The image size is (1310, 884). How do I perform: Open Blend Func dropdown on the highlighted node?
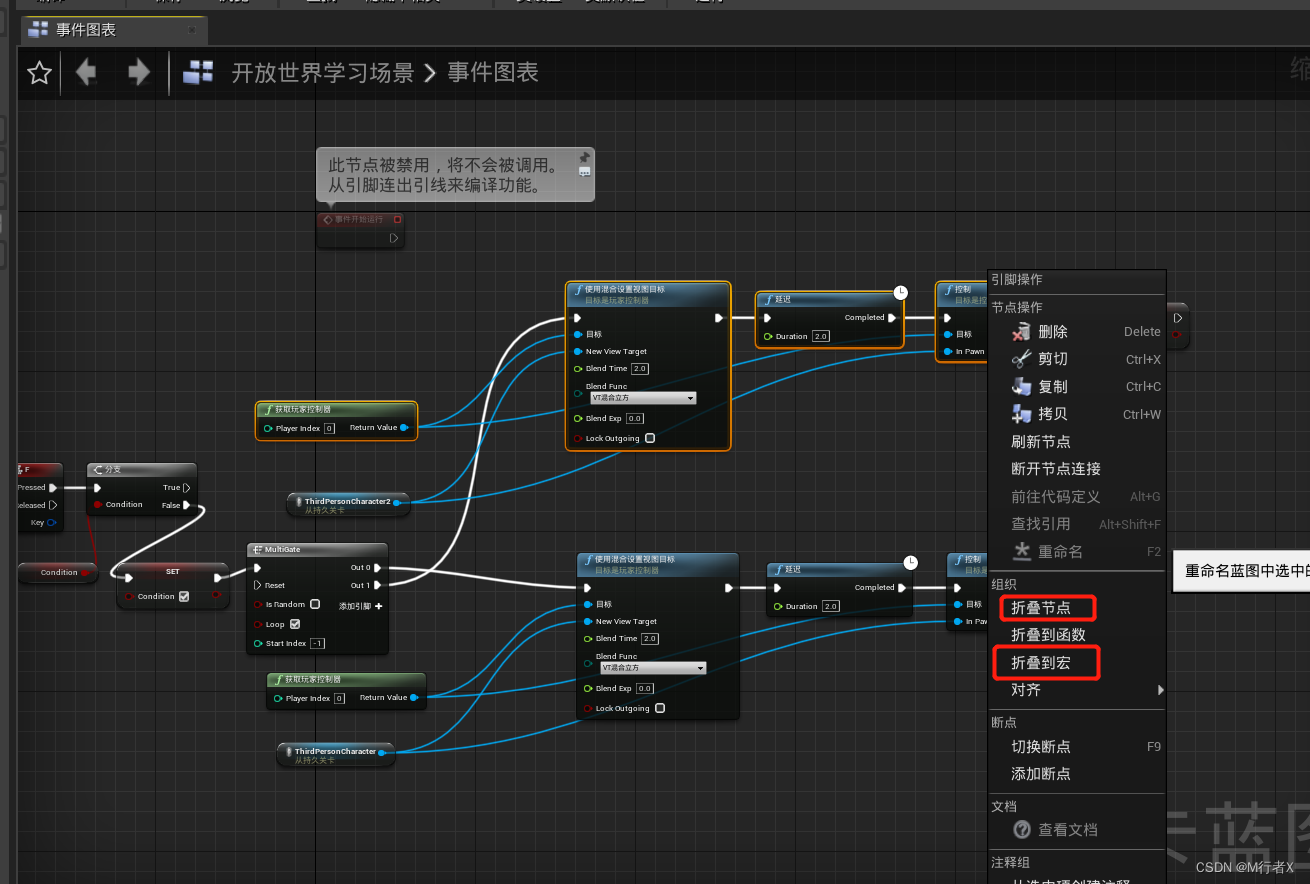(641, 397)
